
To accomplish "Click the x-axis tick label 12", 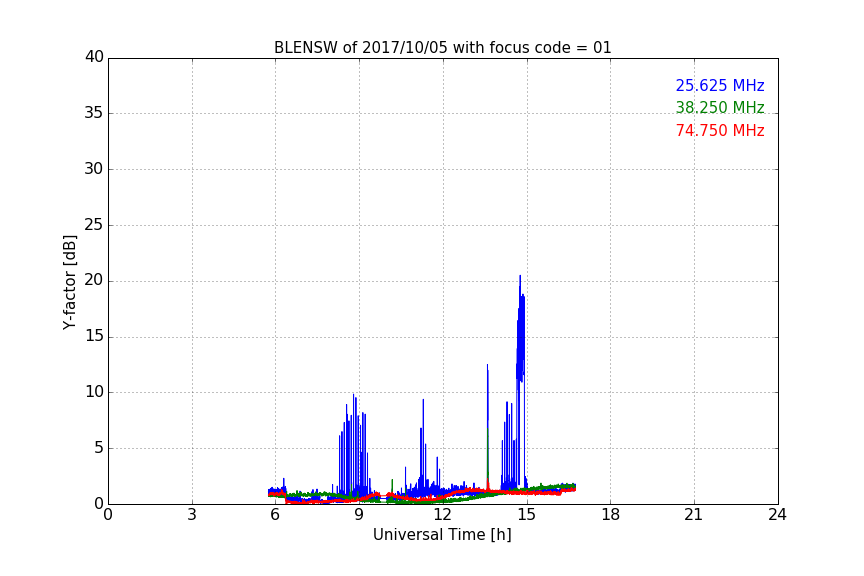I will (442, 515).
